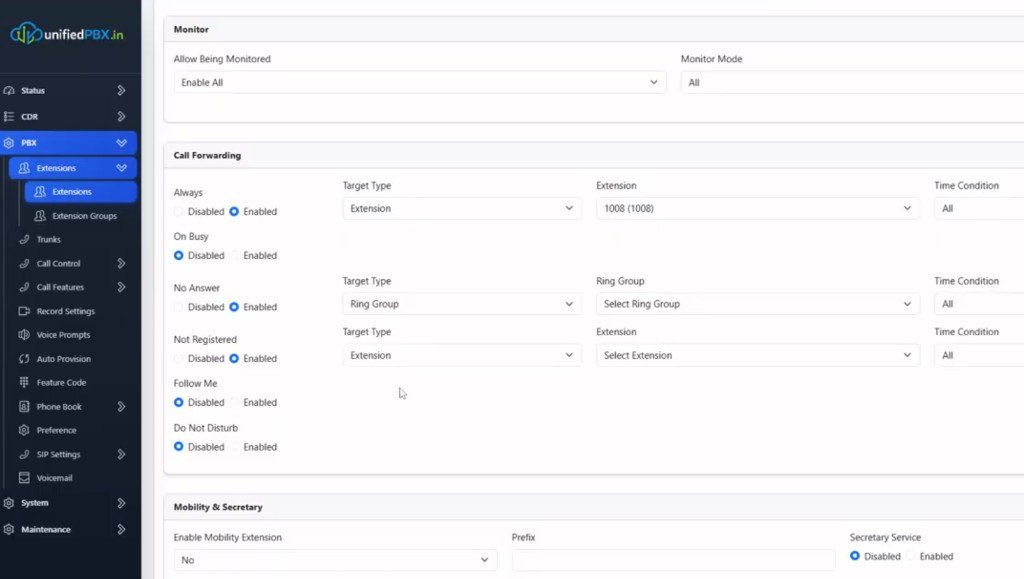Set Always forwarding to Disabled
1024x579 pixels.
coord(178,211)
